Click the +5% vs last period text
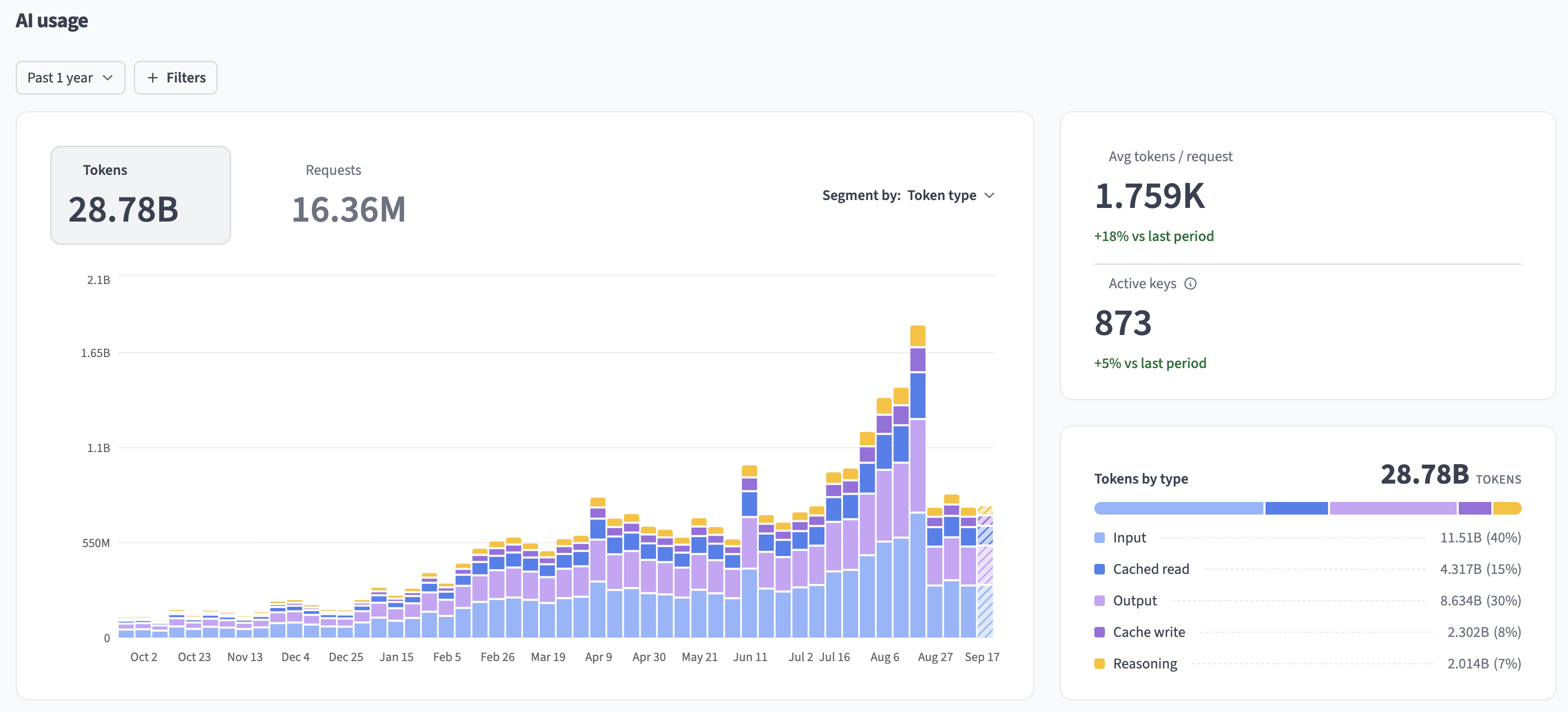1568x712 pixels. pyautogui.click(x=1150, y=363)
